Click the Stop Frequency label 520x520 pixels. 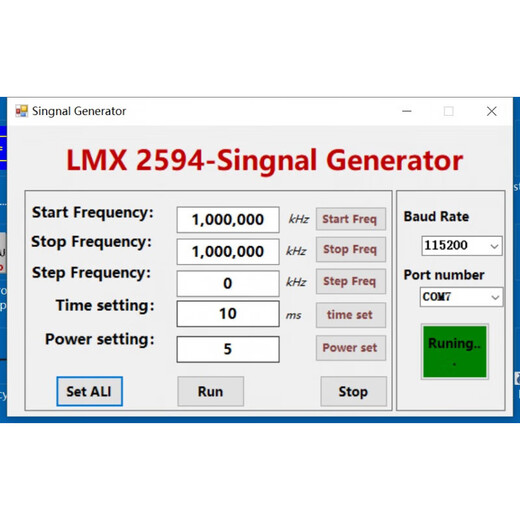(x=91, y=242)
